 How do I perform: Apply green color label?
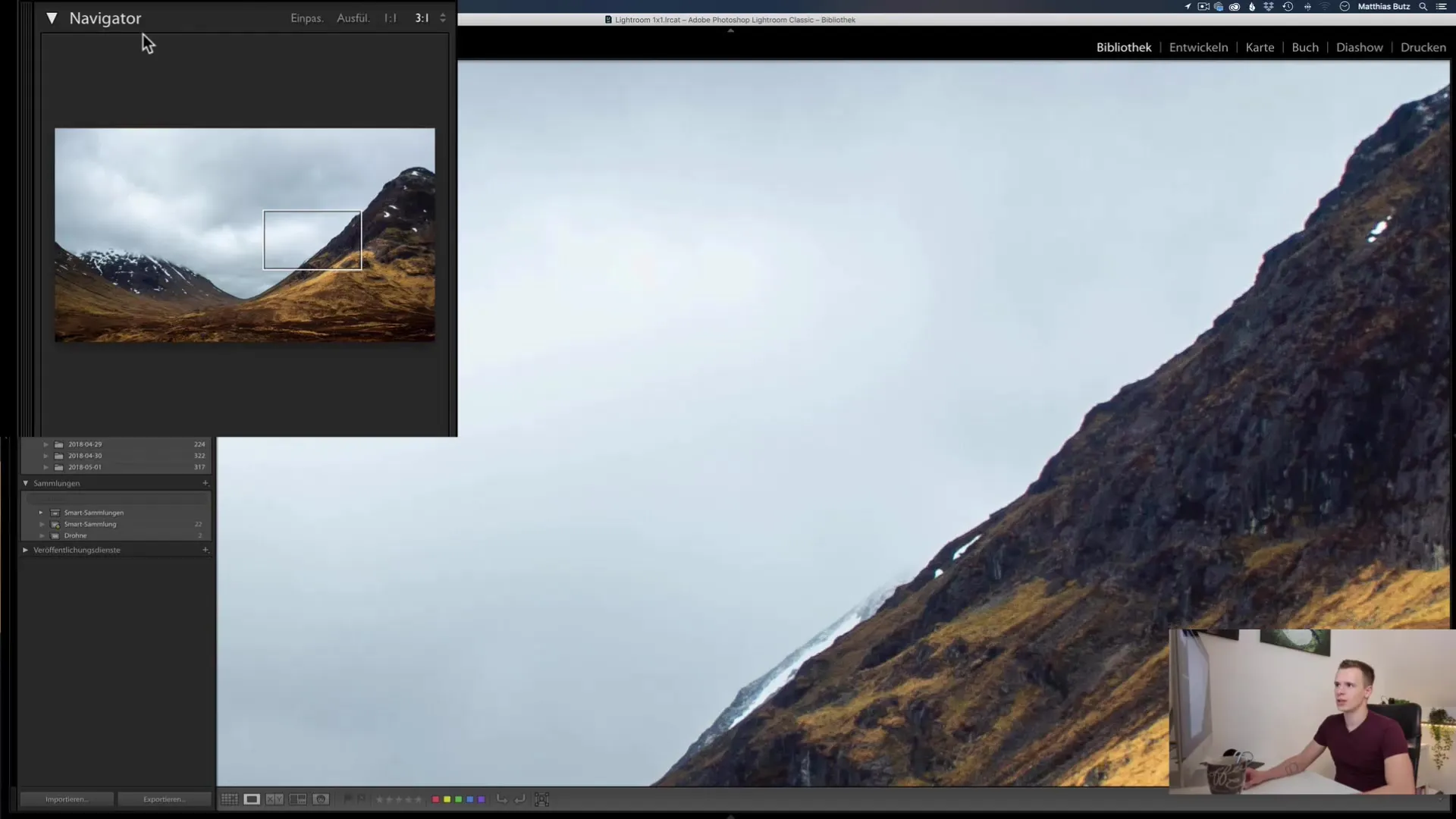[x=458, y=799]
